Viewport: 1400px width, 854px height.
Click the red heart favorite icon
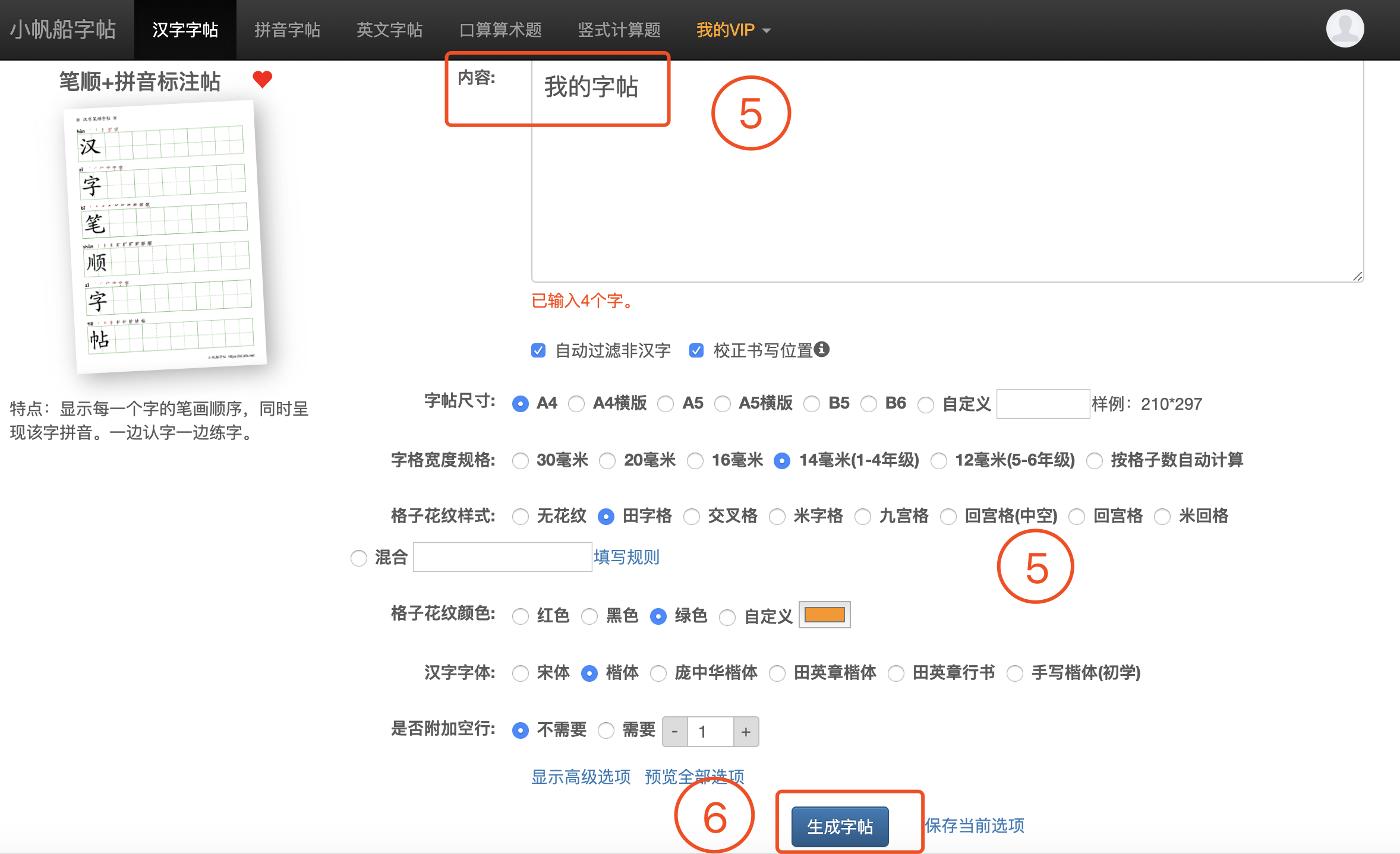[x=262, y=79]
